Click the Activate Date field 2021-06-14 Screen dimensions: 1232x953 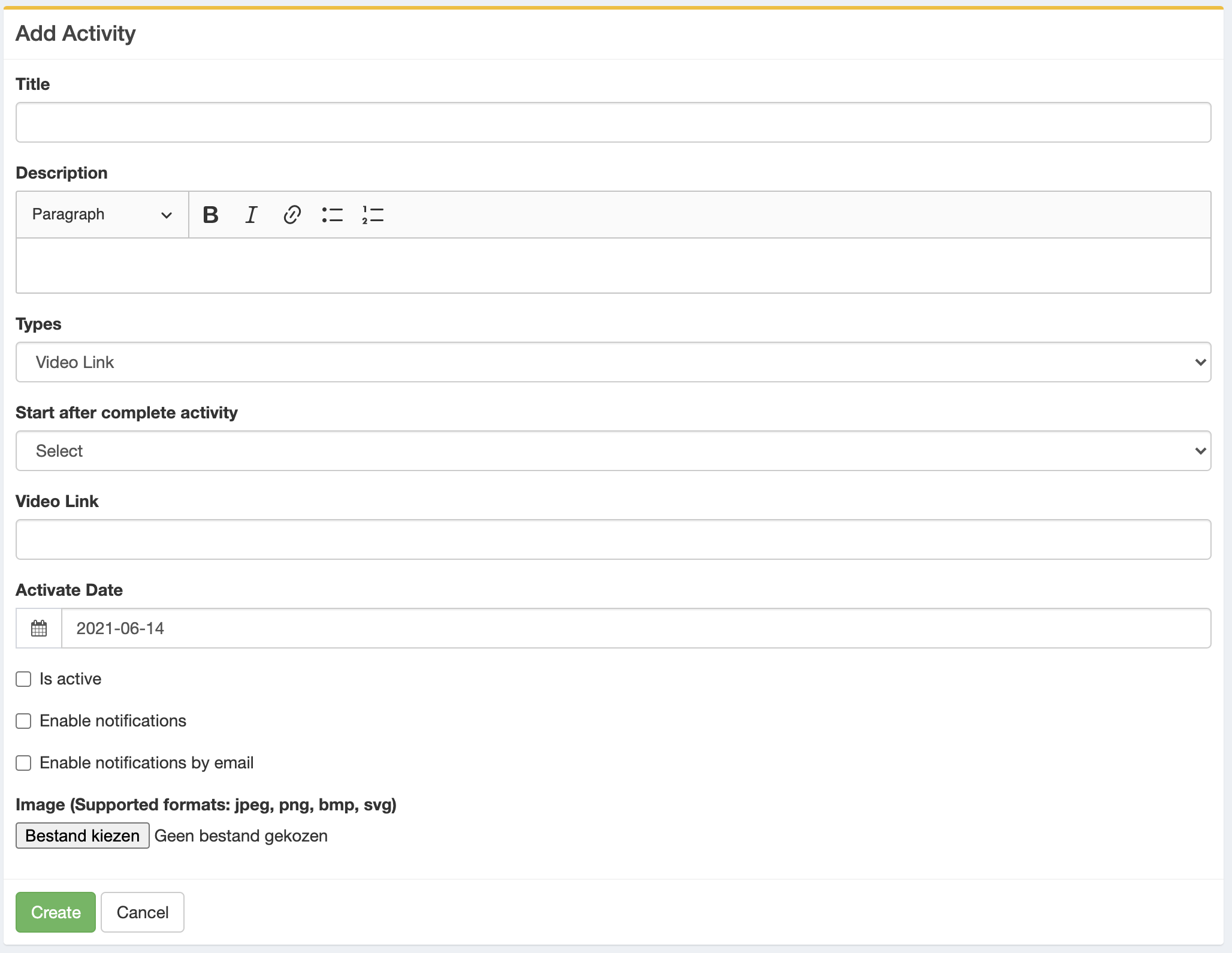point(636,628)
